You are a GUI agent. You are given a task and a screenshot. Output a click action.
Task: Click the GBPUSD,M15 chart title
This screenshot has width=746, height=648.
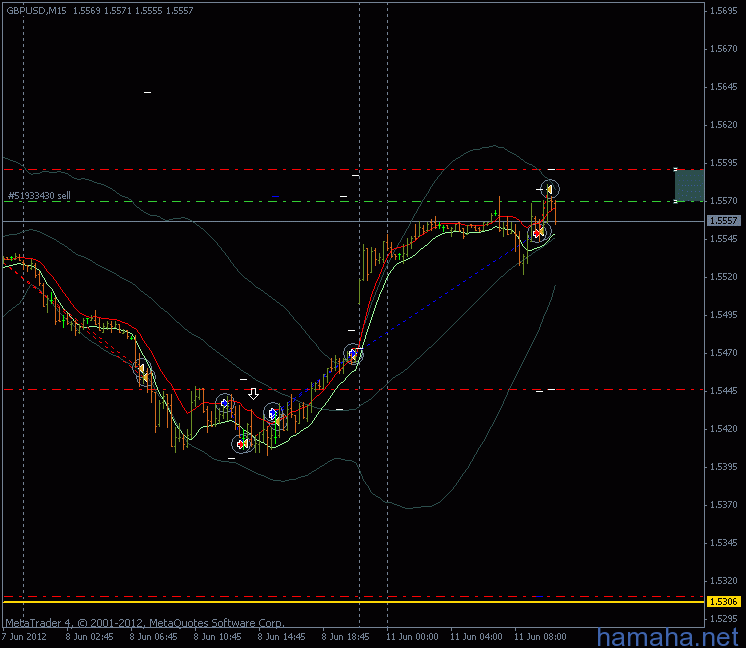[36, 10]
